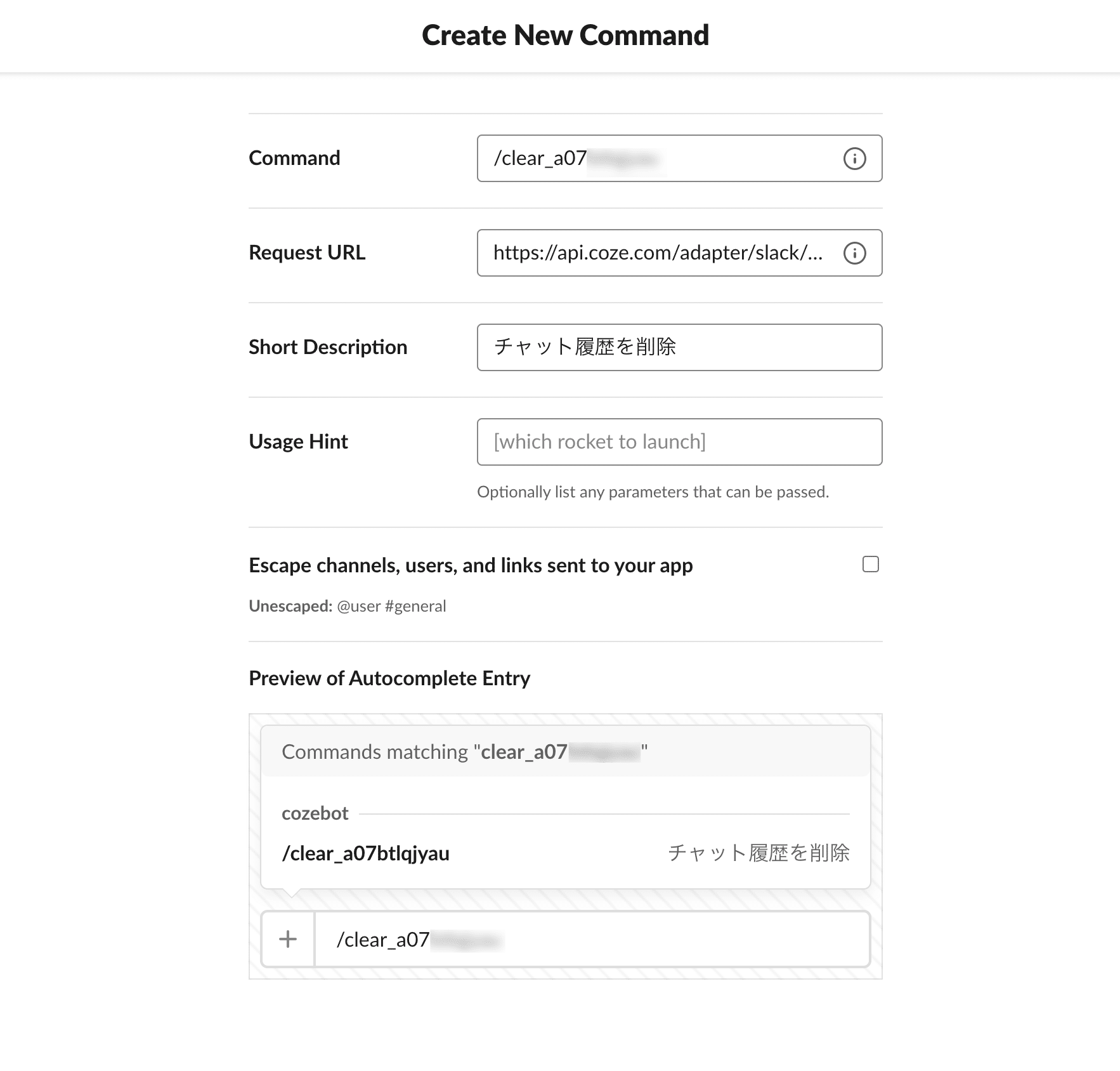The width and height of the screenshot is (1120, 1071).
Task: Click the "Commands matching" autocomplete header
Action: coord(464,752)
